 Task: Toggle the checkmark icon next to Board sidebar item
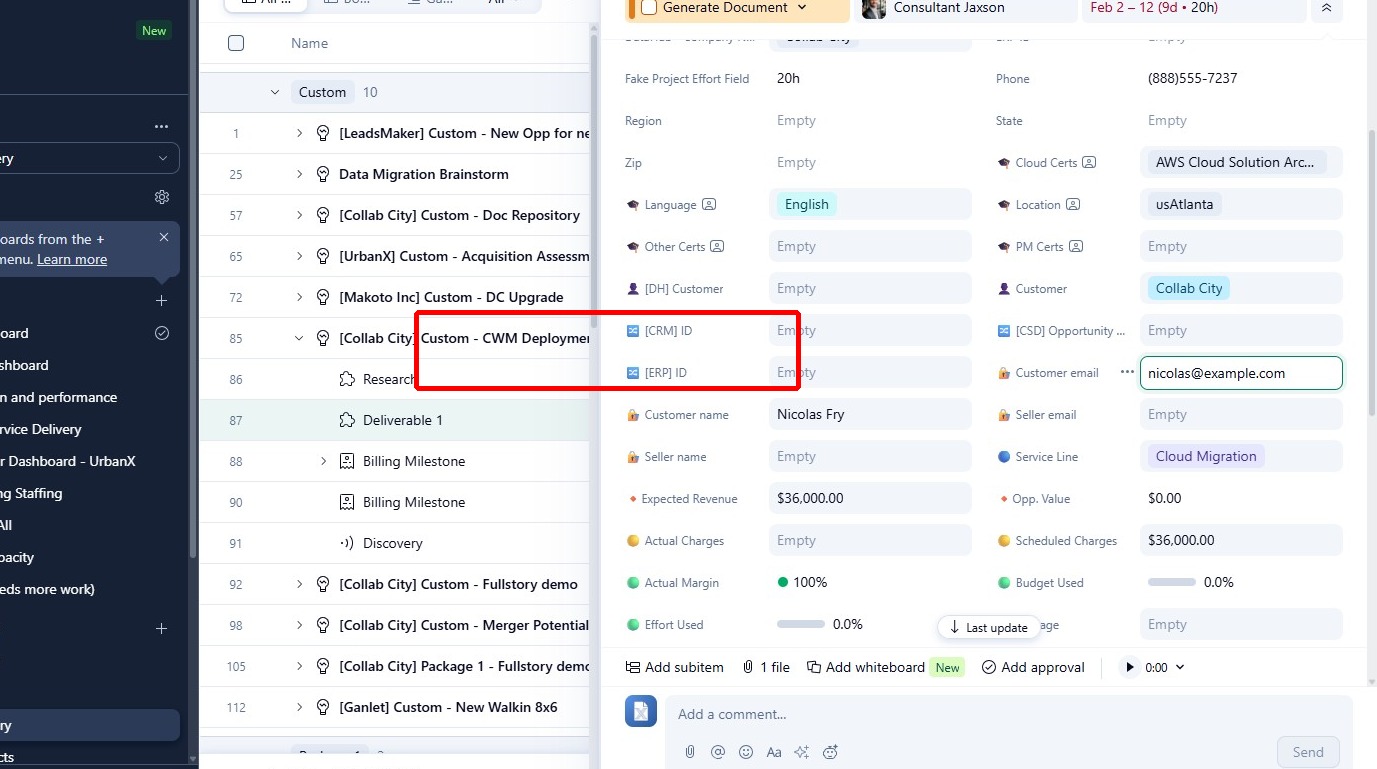click(x=161, y=332)
